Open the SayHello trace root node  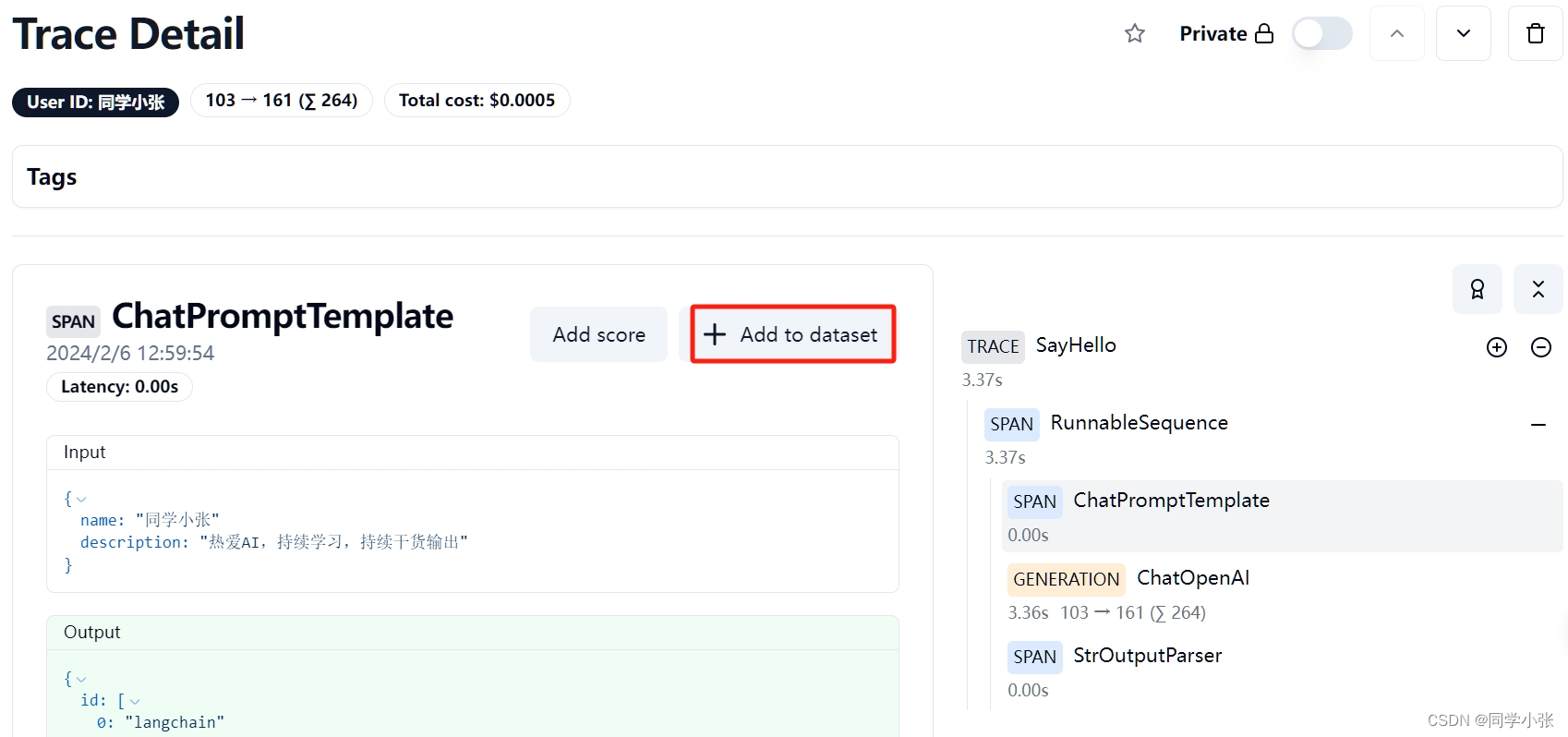[1075, 345]
